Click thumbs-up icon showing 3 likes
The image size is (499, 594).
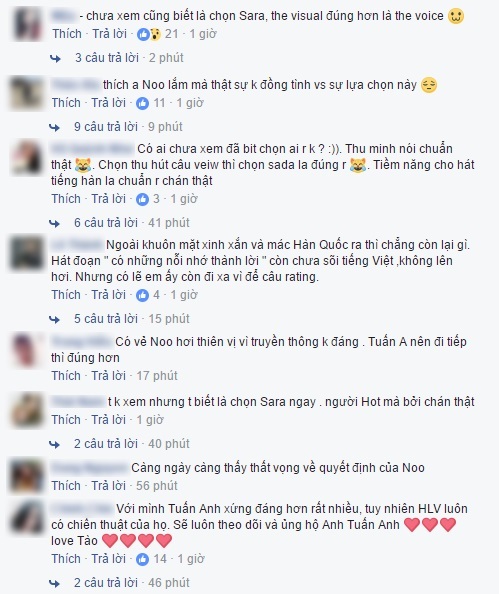point(142,199)
